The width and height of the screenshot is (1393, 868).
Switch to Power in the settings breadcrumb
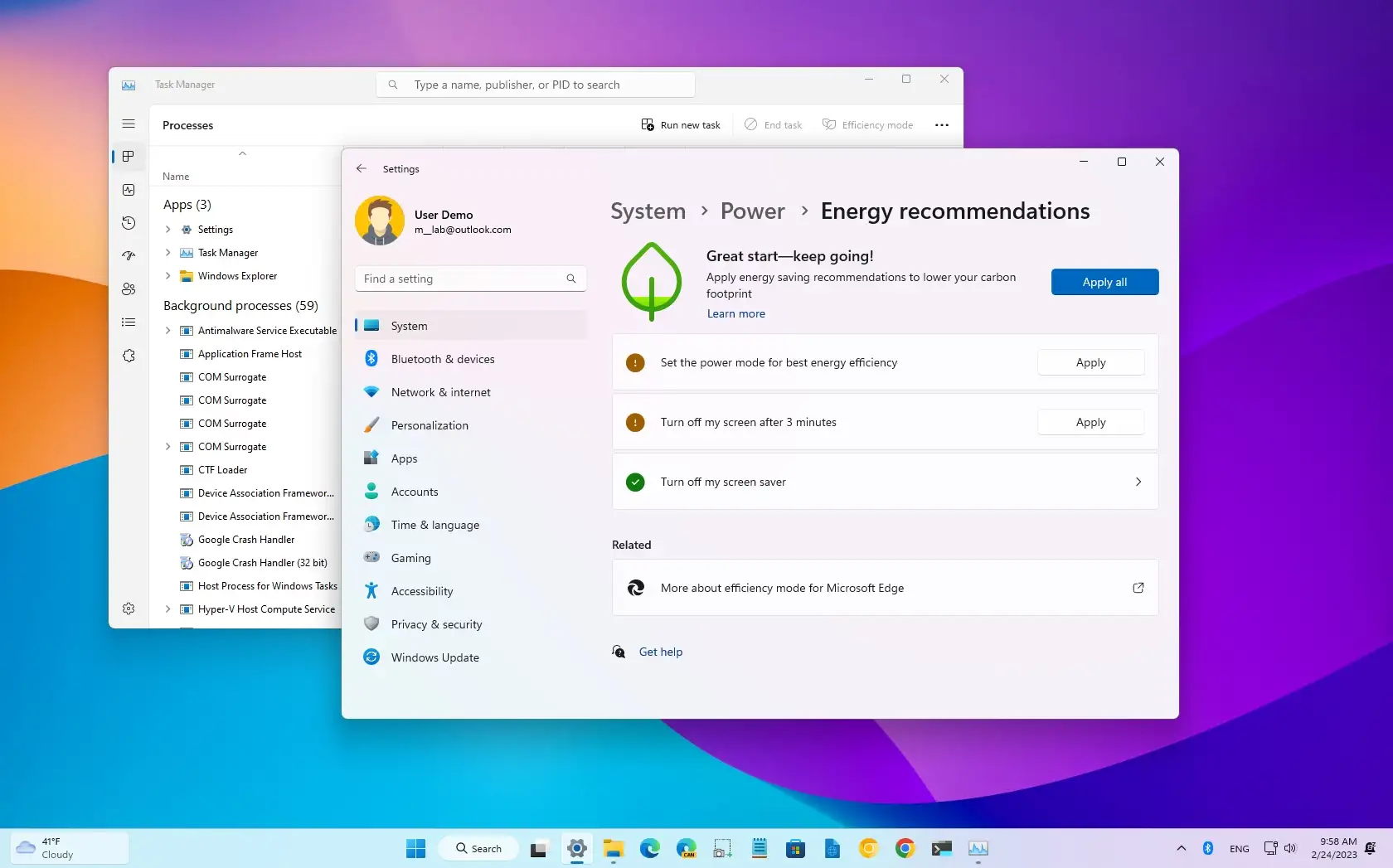(751, 211)
